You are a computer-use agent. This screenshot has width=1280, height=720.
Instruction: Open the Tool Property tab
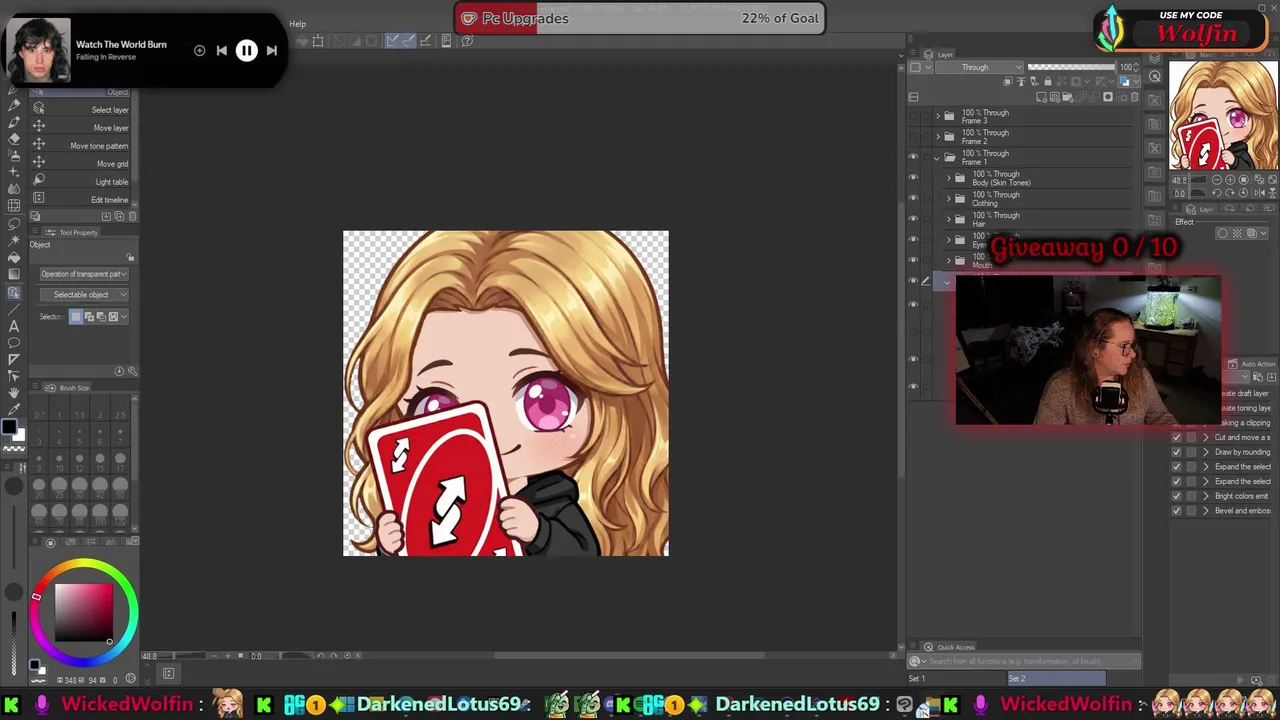pos(72,233)
